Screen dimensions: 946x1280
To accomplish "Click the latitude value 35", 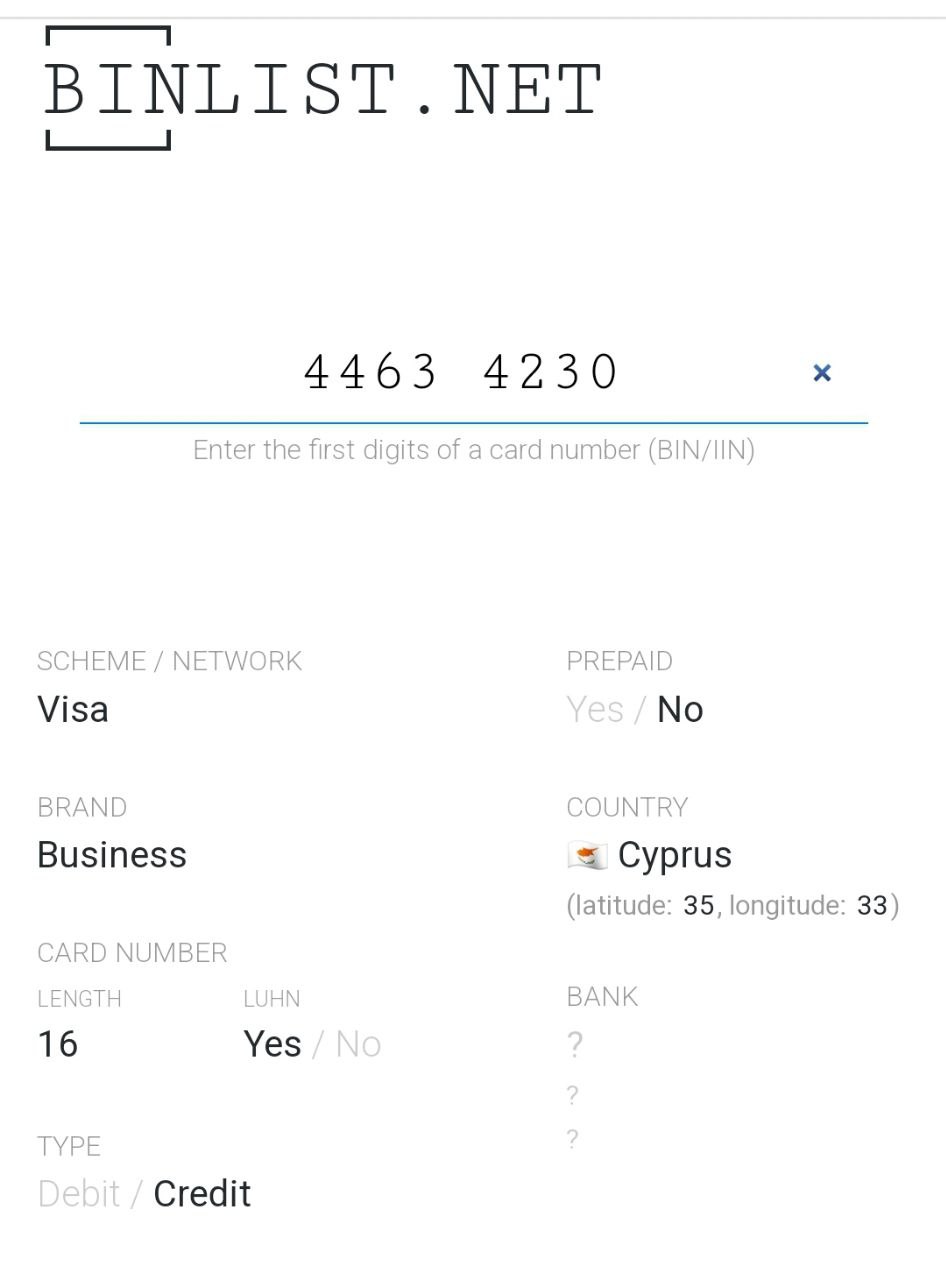I will point(699,906).
